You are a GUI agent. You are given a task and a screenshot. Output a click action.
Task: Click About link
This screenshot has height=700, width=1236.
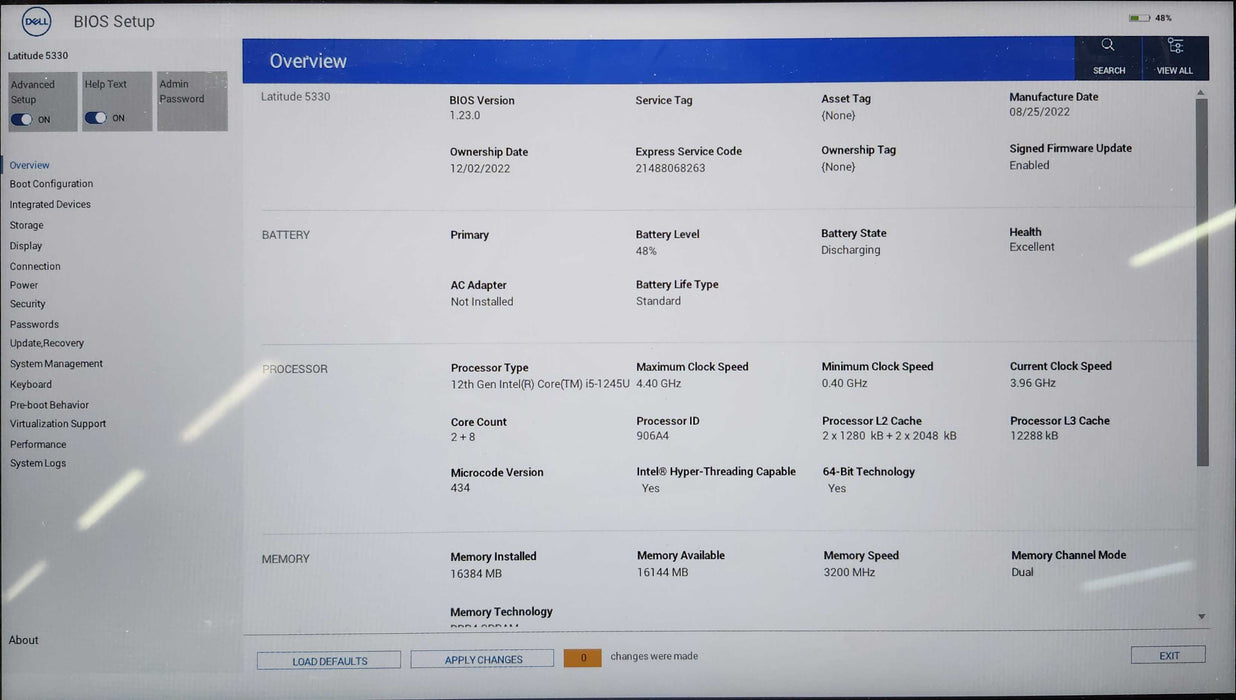pos(24,640)
